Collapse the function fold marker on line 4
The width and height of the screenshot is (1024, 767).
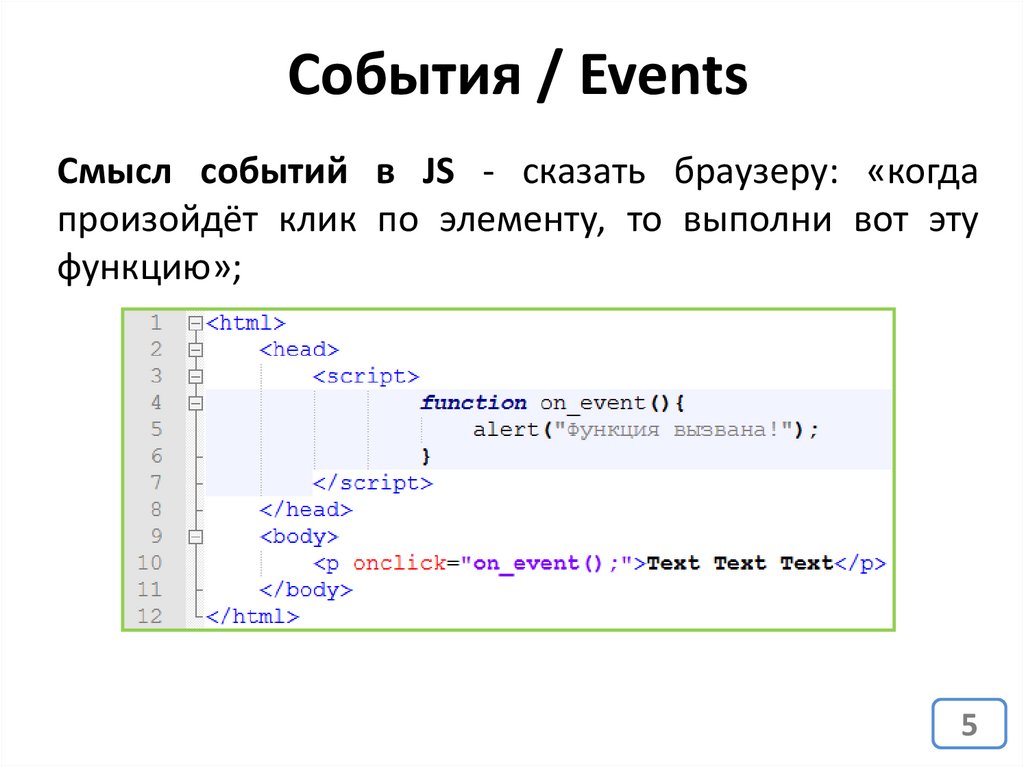(195, 404)
